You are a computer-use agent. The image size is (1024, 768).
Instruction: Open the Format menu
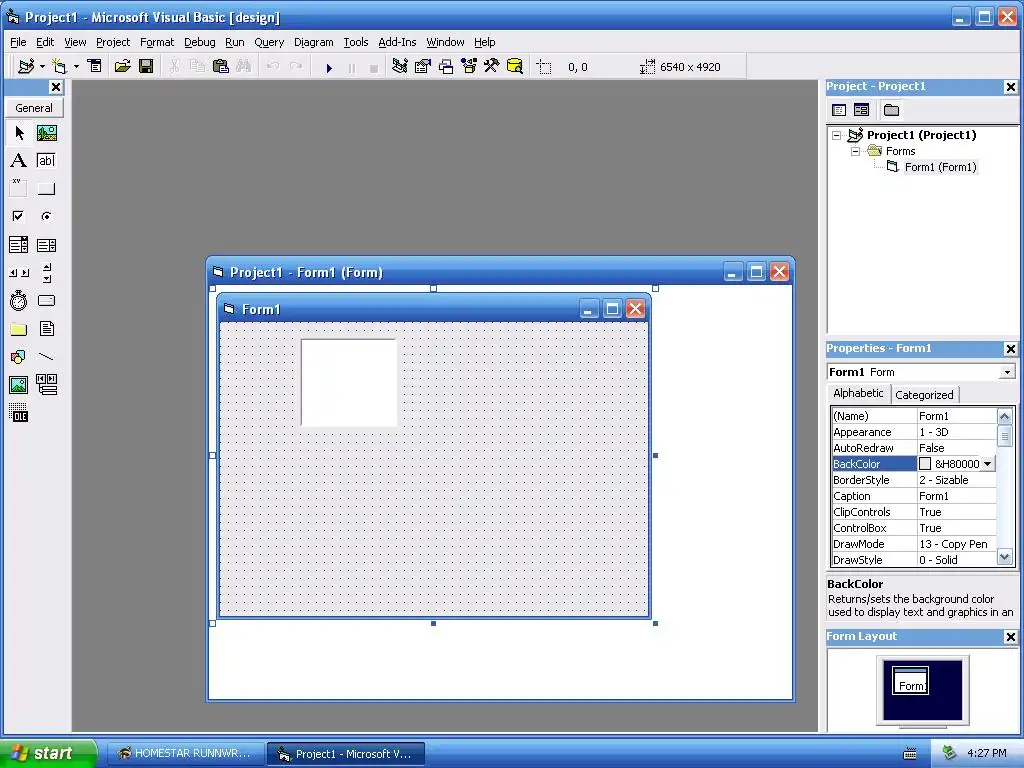(x=157, y=42)
